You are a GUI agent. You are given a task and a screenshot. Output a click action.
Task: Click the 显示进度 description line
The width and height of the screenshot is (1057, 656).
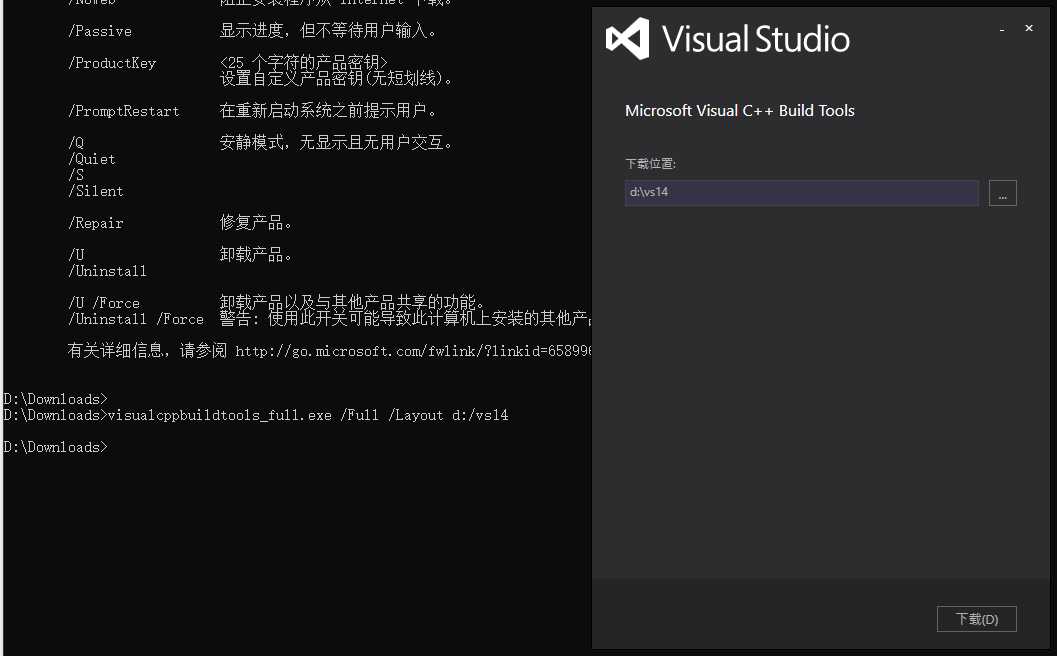[328, 30]
